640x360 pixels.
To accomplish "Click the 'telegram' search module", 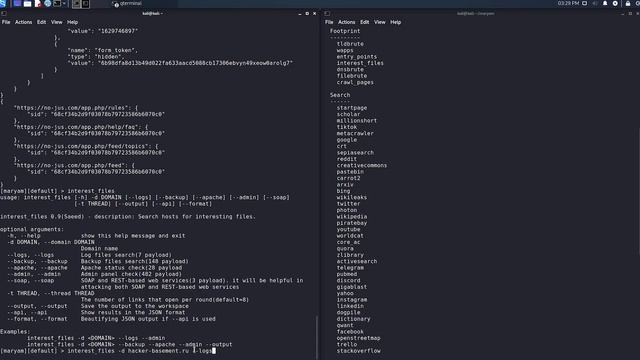I will pos(350,268).
